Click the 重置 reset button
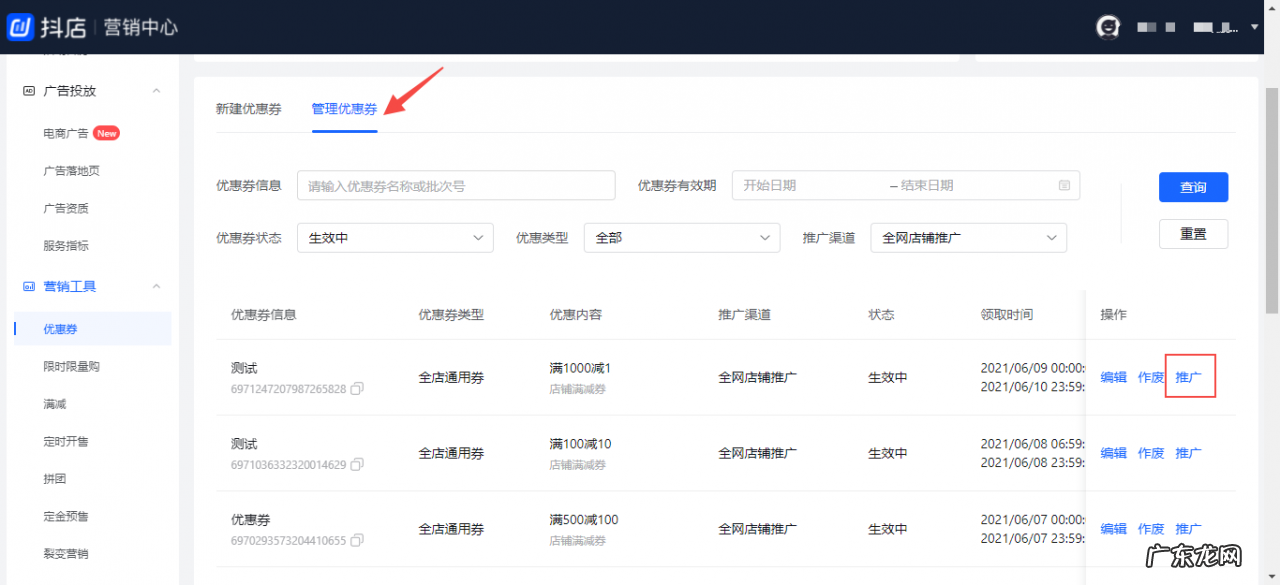This screenshot has height=585, width=1280. [1193, 233]
